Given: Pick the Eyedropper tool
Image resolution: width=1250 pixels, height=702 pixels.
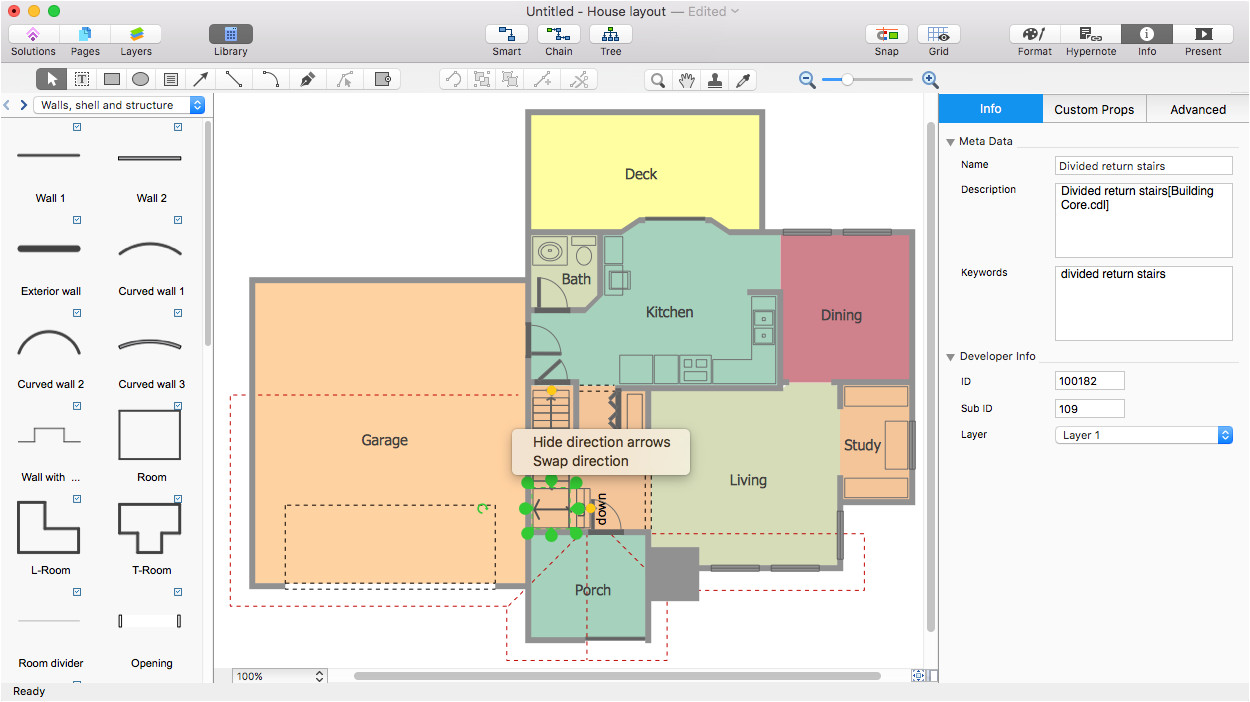Looking at the screenshot, I should pyautogui.click(x=743, y=80).
